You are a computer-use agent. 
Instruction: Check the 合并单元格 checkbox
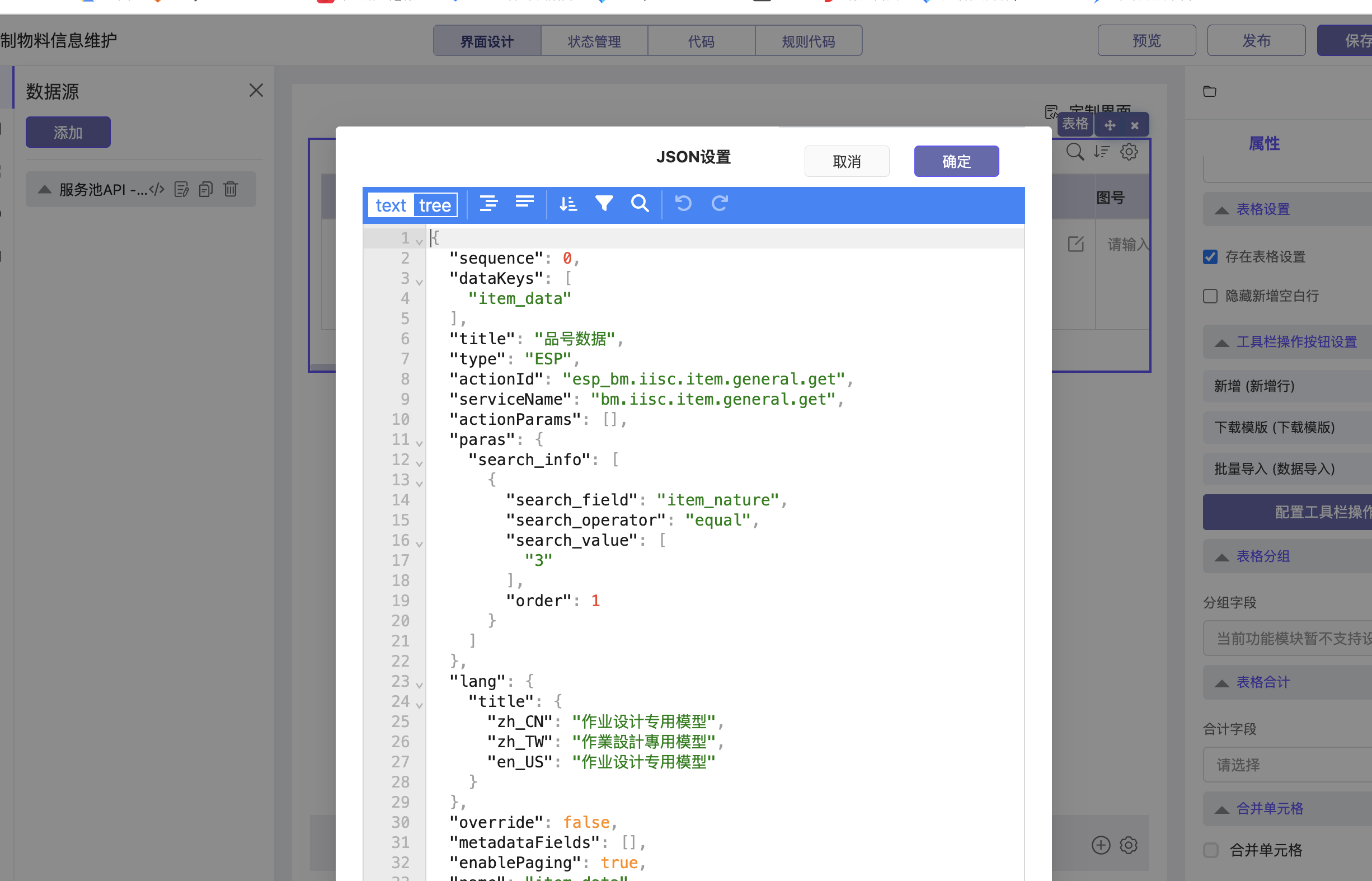tap(1211, 850)
